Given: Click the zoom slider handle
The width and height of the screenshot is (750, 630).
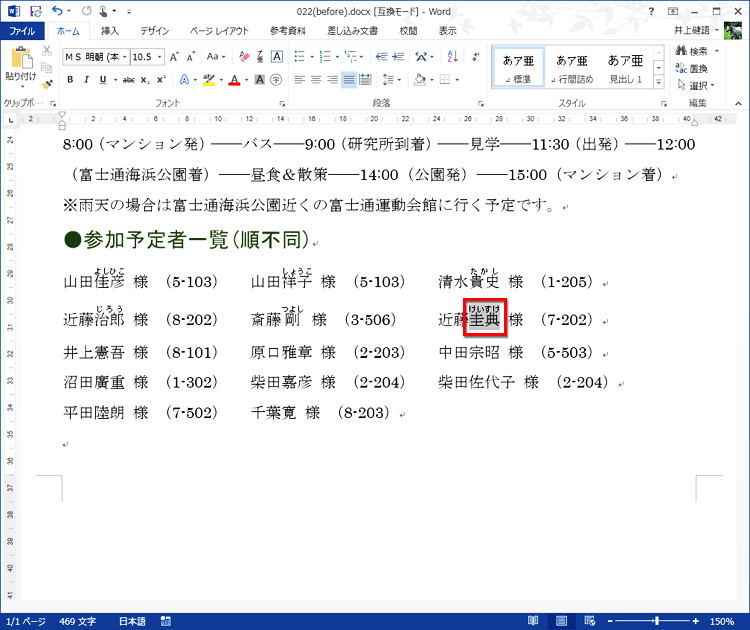Looking at the screenshot, I should point(657,621).
